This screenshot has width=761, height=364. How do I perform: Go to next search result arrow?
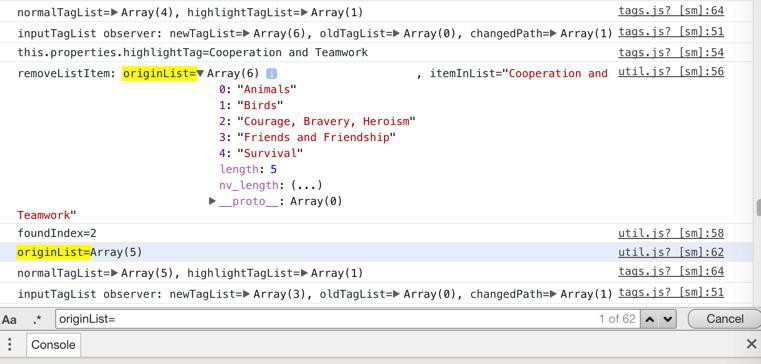click(668, 319)
